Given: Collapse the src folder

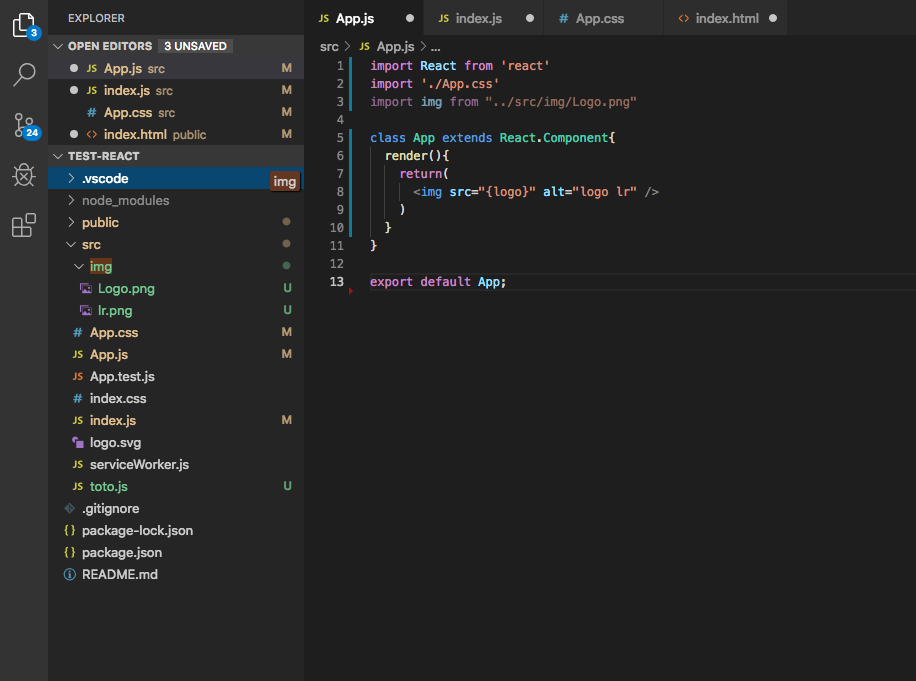Looking at the screenshot, I should [x=71, y=244].
